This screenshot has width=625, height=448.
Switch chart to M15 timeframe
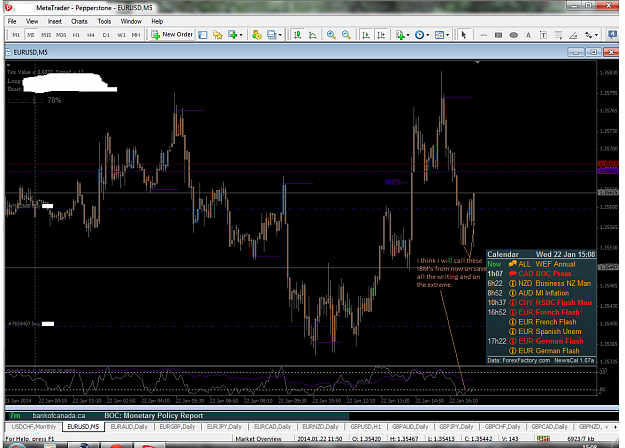pyautogui.click(x=46, y=35)
